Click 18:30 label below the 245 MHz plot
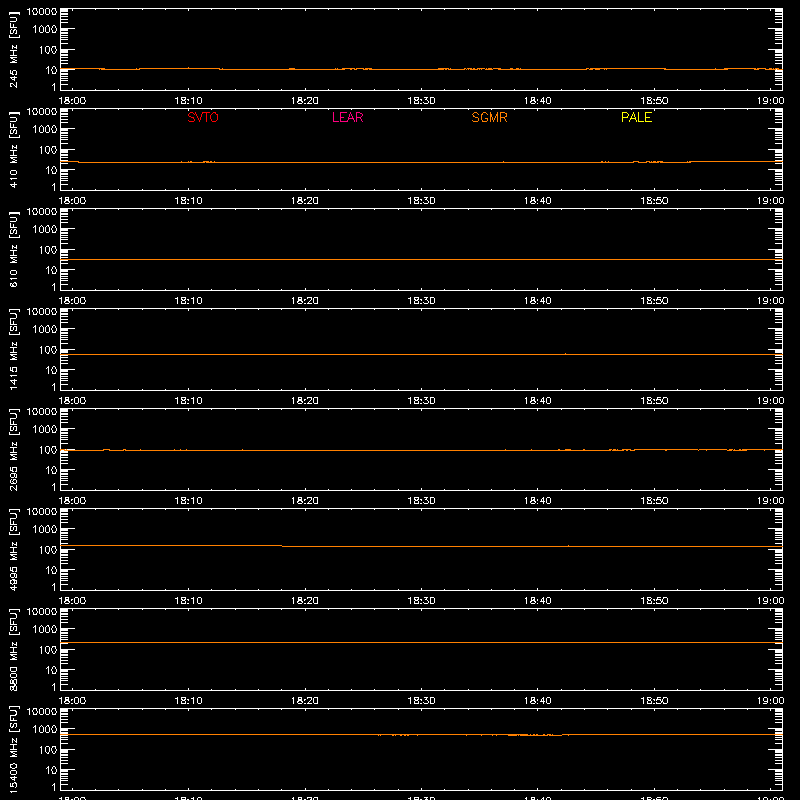Screen dimensions: 800x800 pyautogui.click(x=421, y=101)
